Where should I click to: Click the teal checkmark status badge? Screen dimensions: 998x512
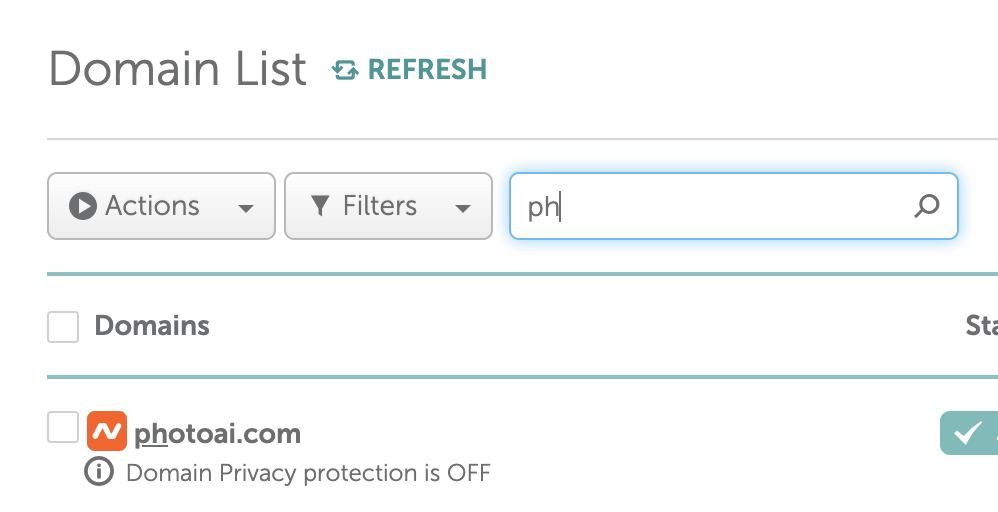click(x=968, y=433)
